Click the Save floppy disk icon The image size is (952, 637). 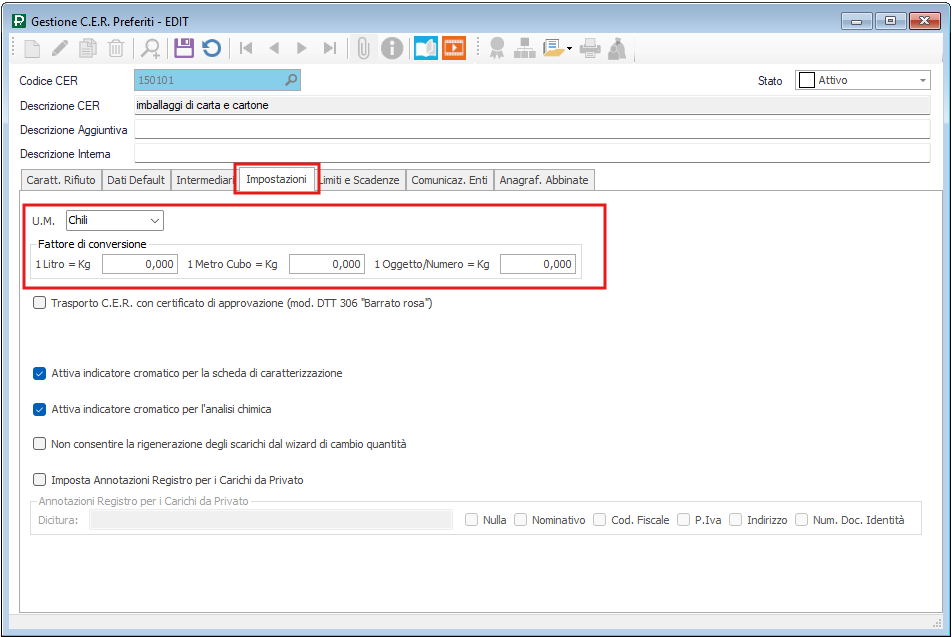183,47
